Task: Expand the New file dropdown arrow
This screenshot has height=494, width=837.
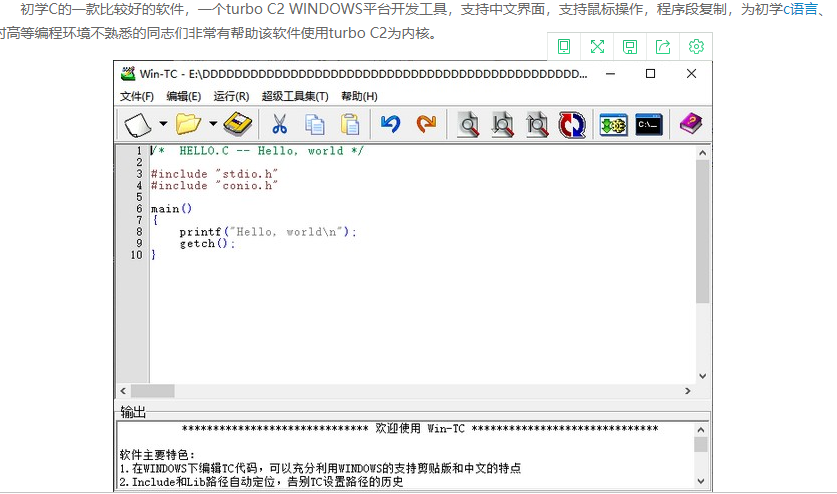Action: (x=163, y=124)
